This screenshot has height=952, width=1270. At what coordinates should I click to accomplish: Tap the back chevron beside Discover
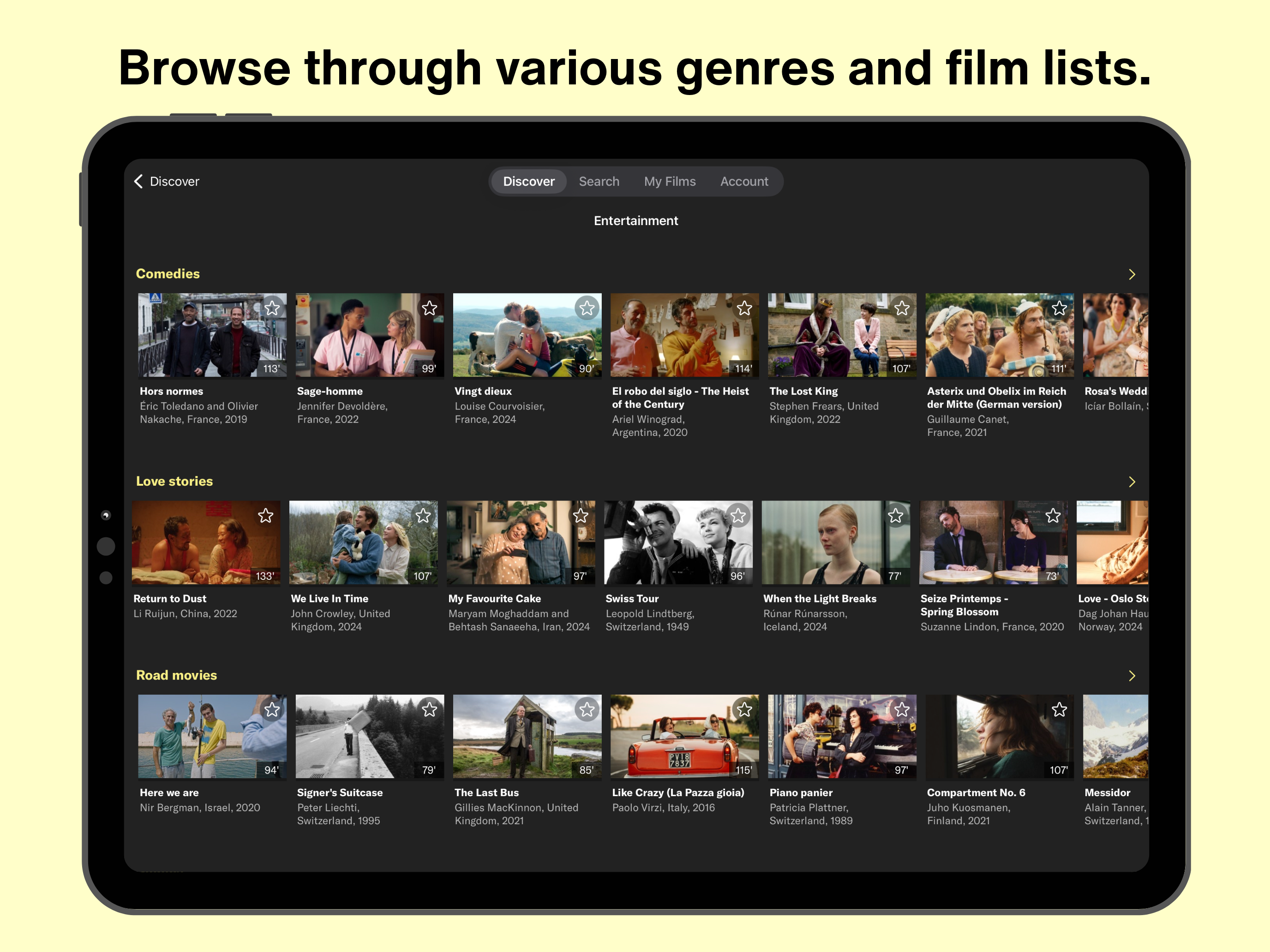point(138,181)
